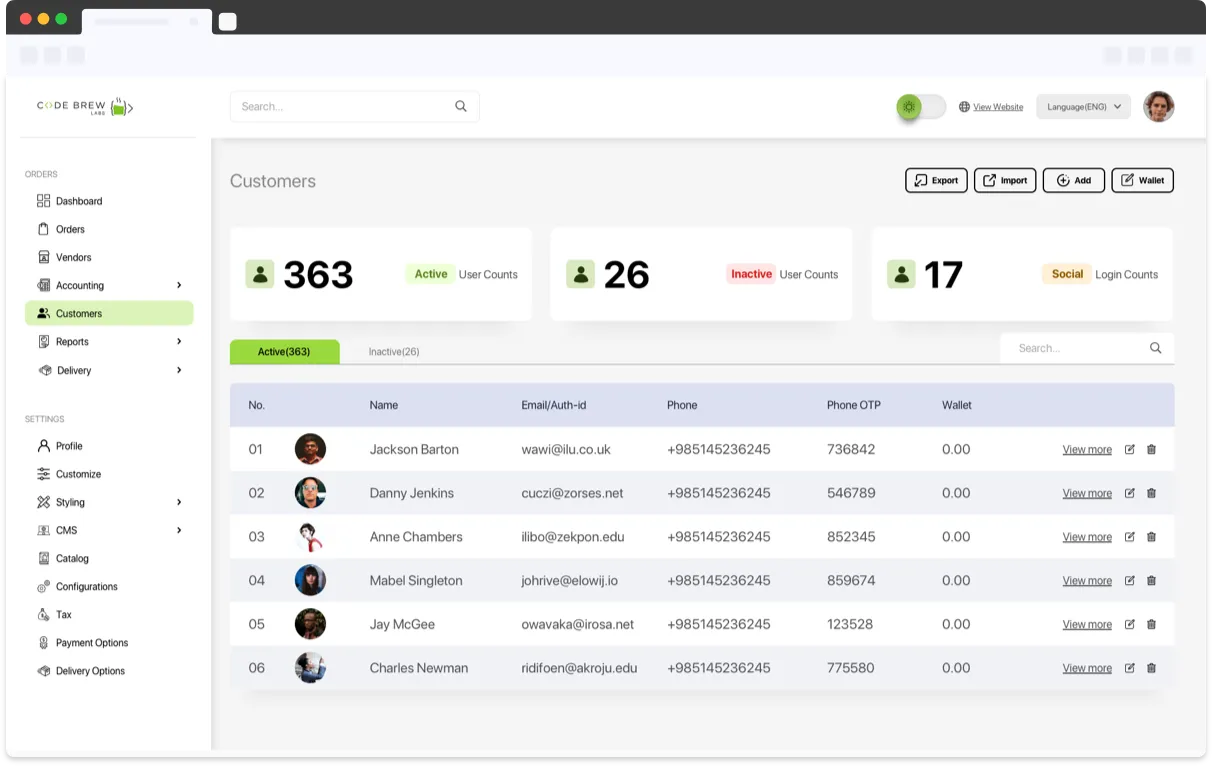Click the Code Brew Labs logo

click(x=85, y=106)
